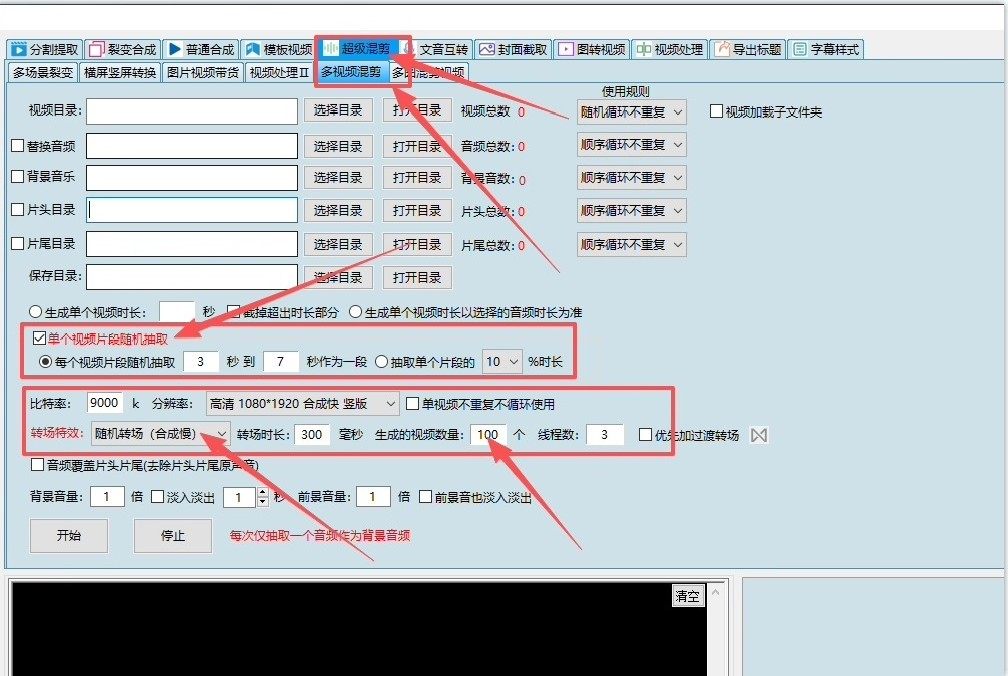1008x676 pixels.
Task: Click 打开目录 for 片头目录 row
Action: (x=417, y=211)
